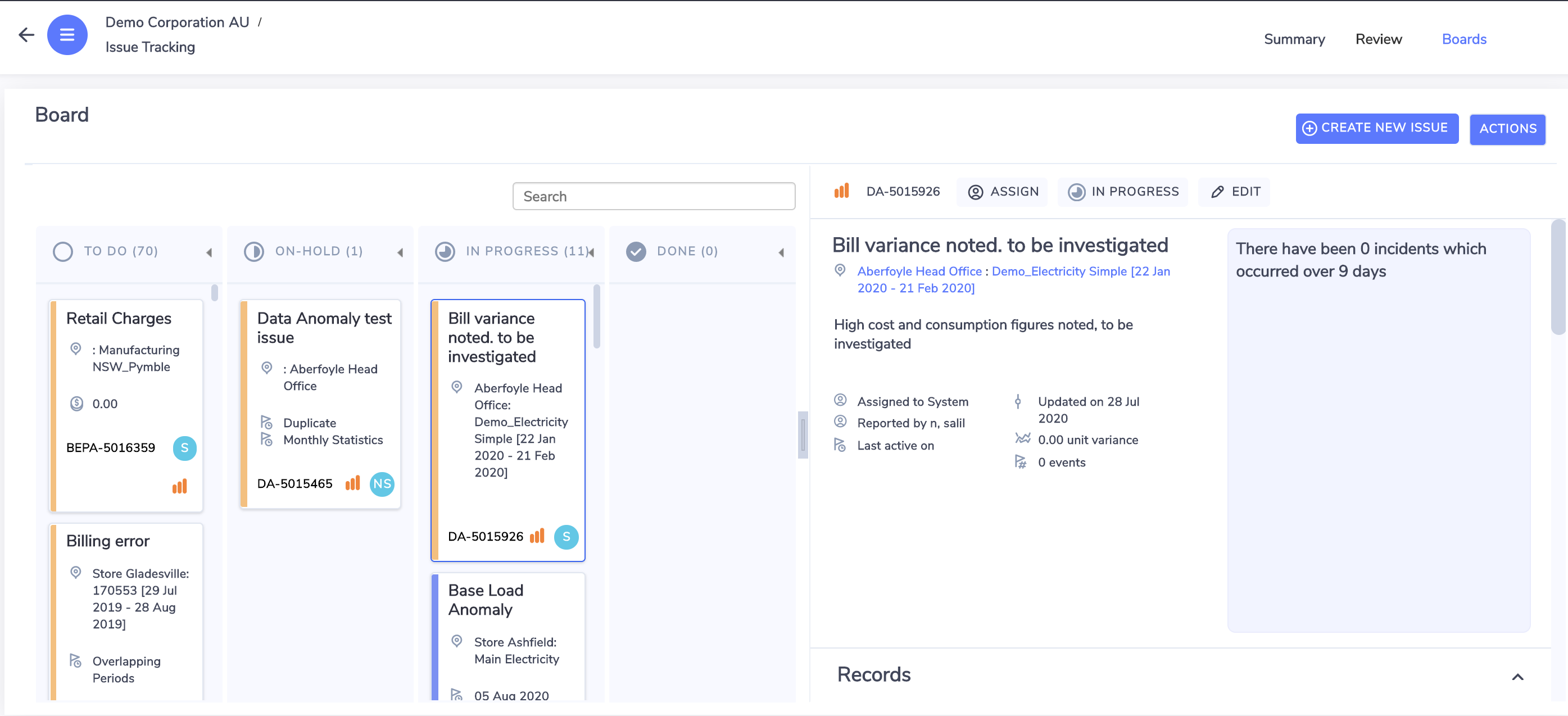
Task: Collapse the Records section chevron
Action: (1517, 677)
